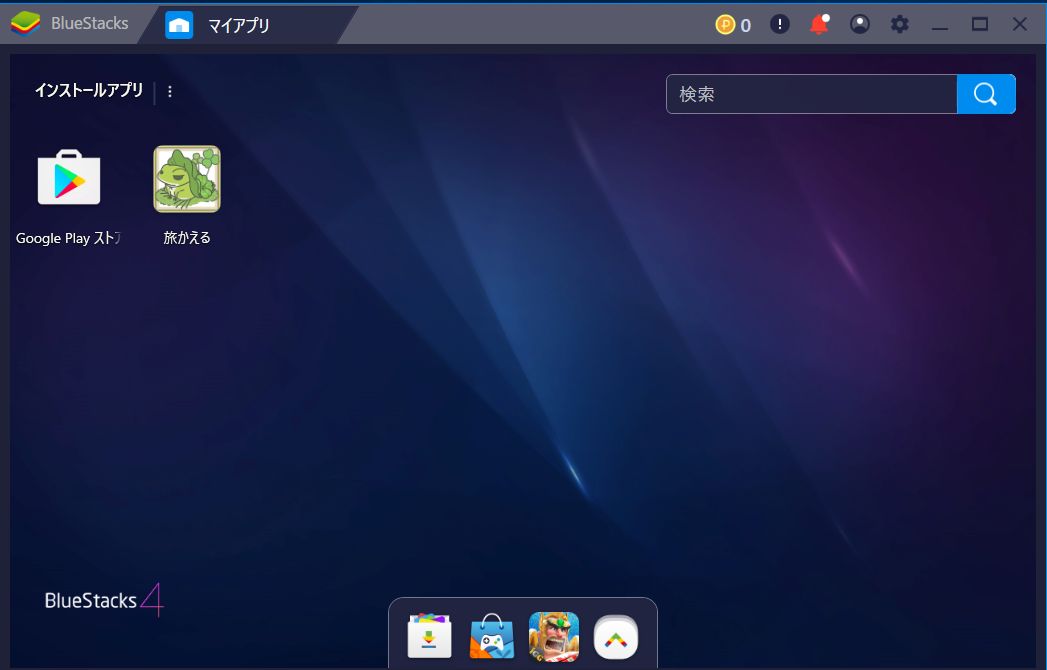Open the Google Play Store app
1047x670 pixels.
(x=69, y=178)
